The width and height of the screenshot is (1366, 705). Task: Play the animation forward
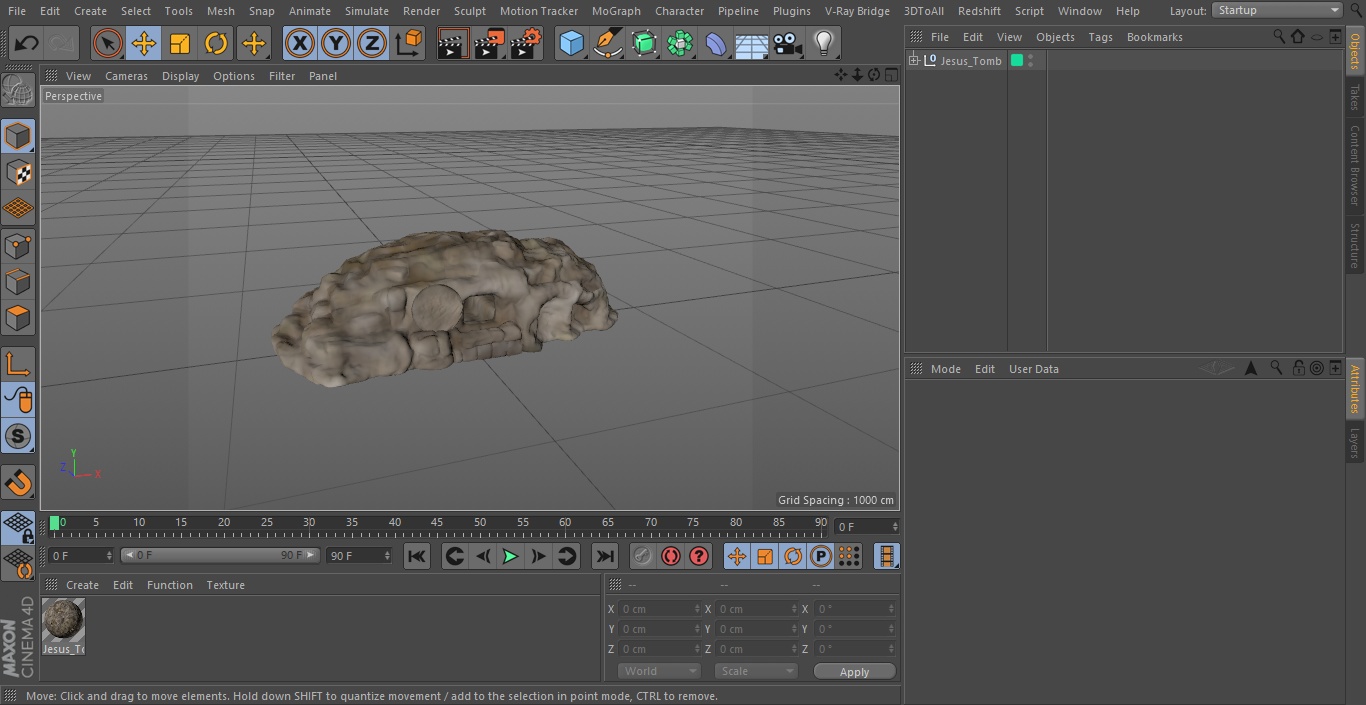tap(510, 556)
